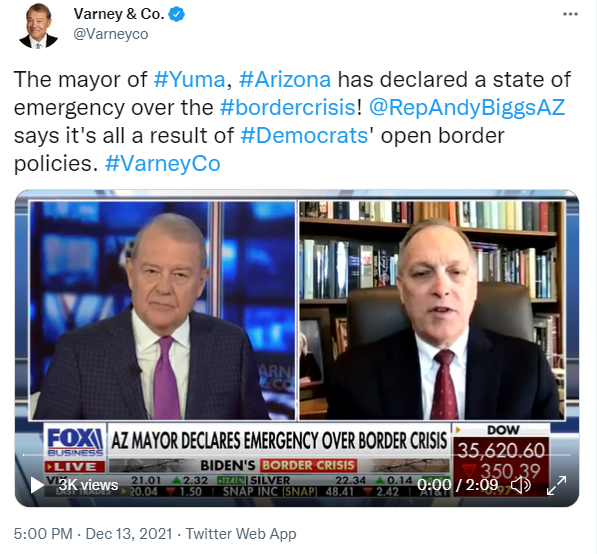The image size is (597, 554).
Task: Click the blue verified badge
Action: pos(177,14)
